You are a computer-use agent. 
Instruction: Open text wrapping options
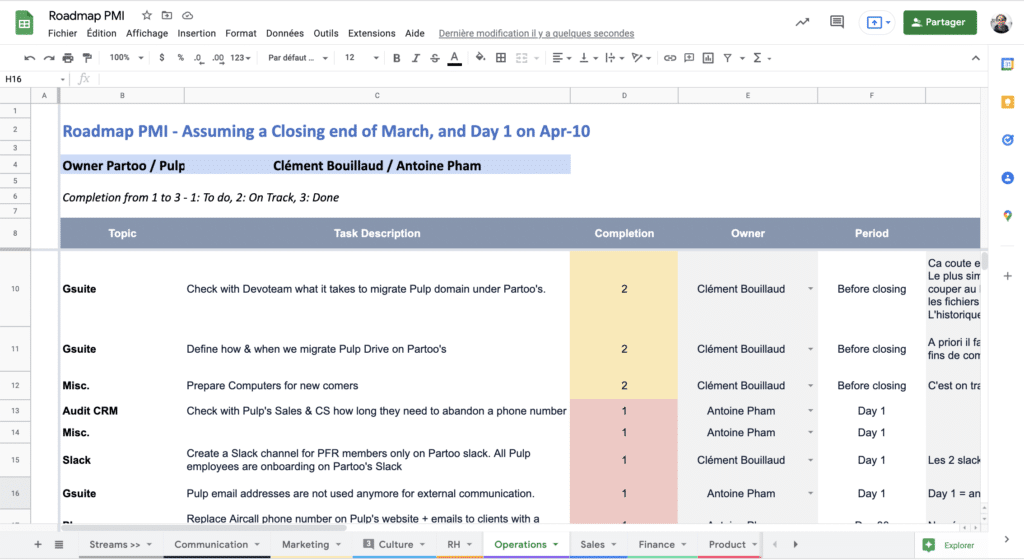tap(614, 58)
